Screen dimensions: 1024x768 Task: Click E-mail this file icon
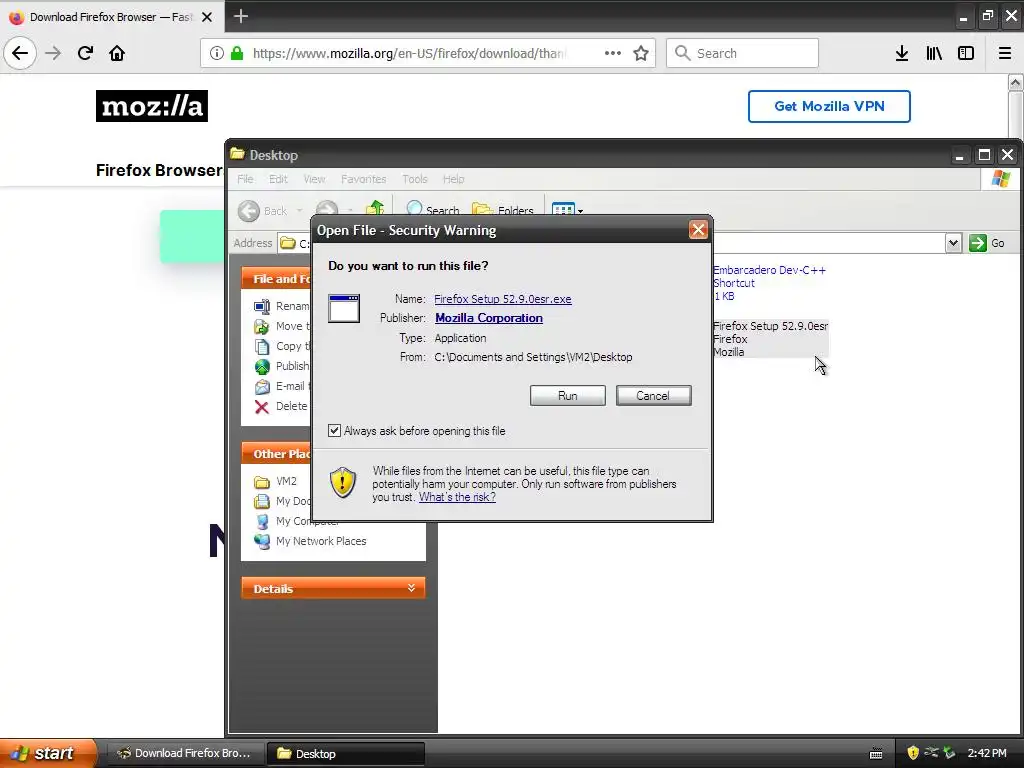click(262, 387)
